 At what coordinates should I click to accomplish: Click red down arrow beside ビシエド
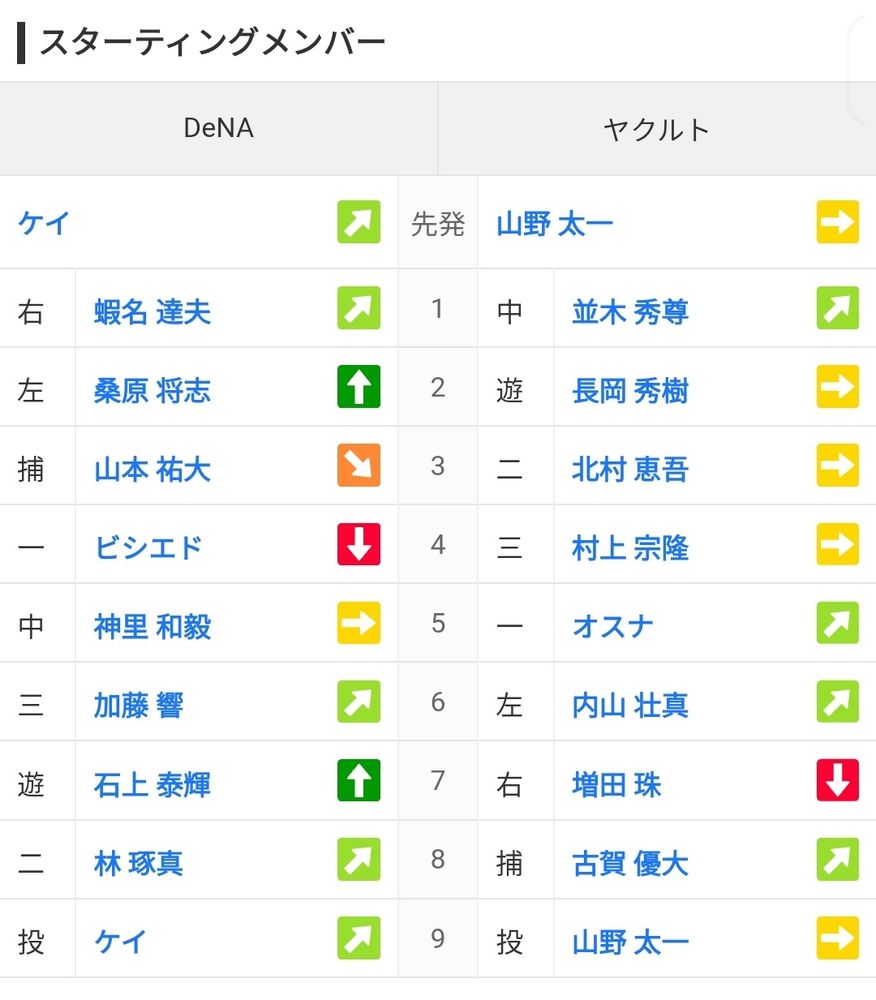(358, 545)
